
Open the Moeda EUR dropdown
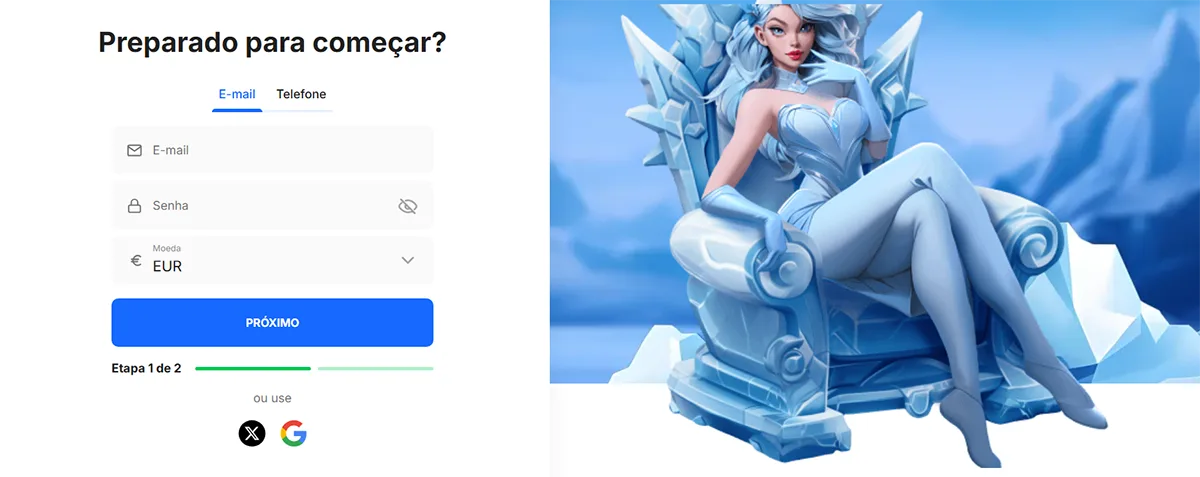272,260
